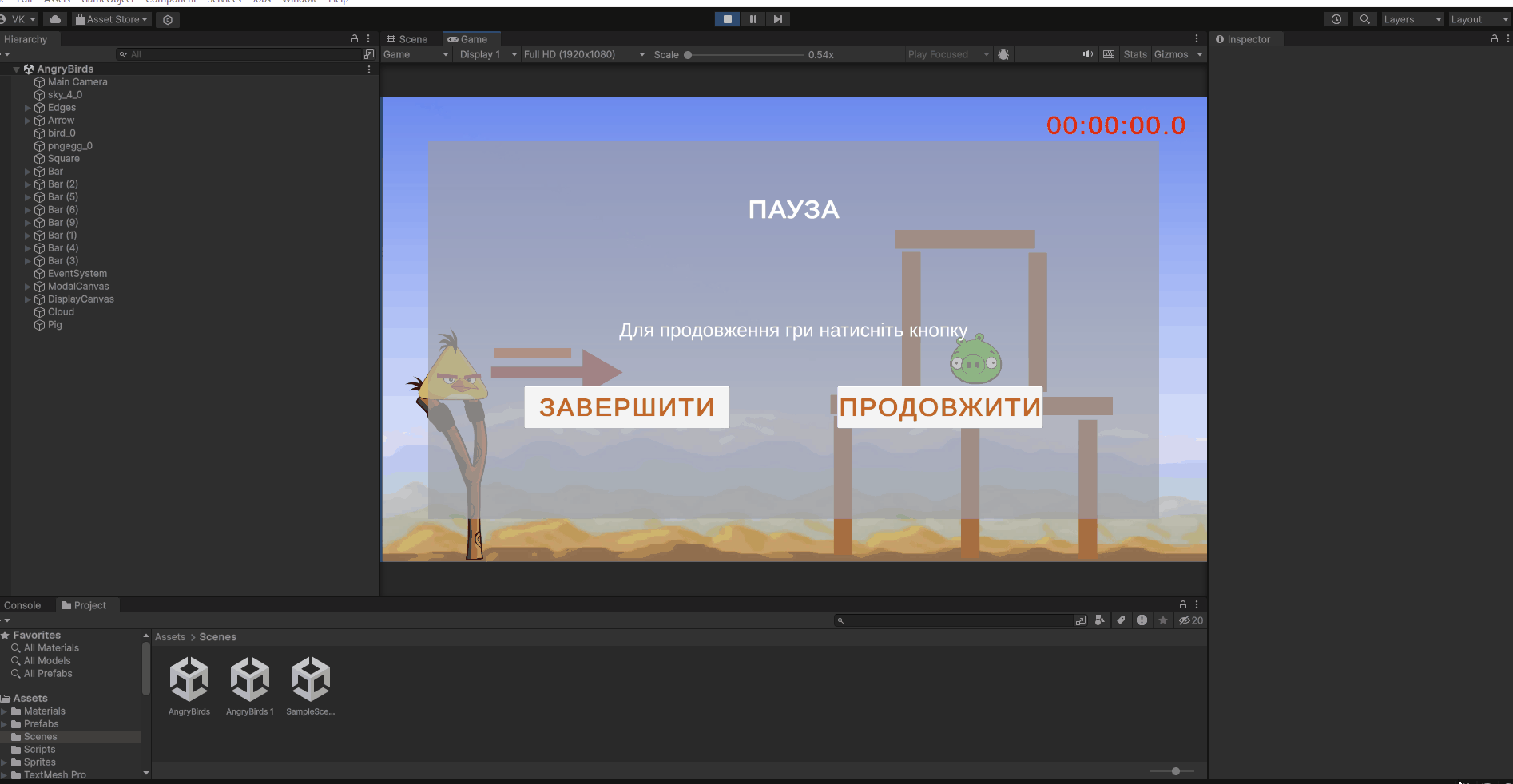Open Game view more options menu
The height and width of the screenshot is (784, 1513).
pyautogui.click(x=1197, y=38)
